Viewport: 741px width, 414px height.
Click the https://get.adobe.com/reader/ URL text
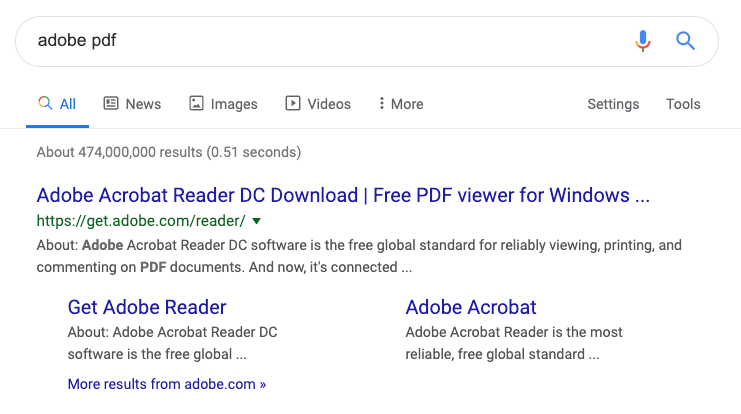point(141,221)
